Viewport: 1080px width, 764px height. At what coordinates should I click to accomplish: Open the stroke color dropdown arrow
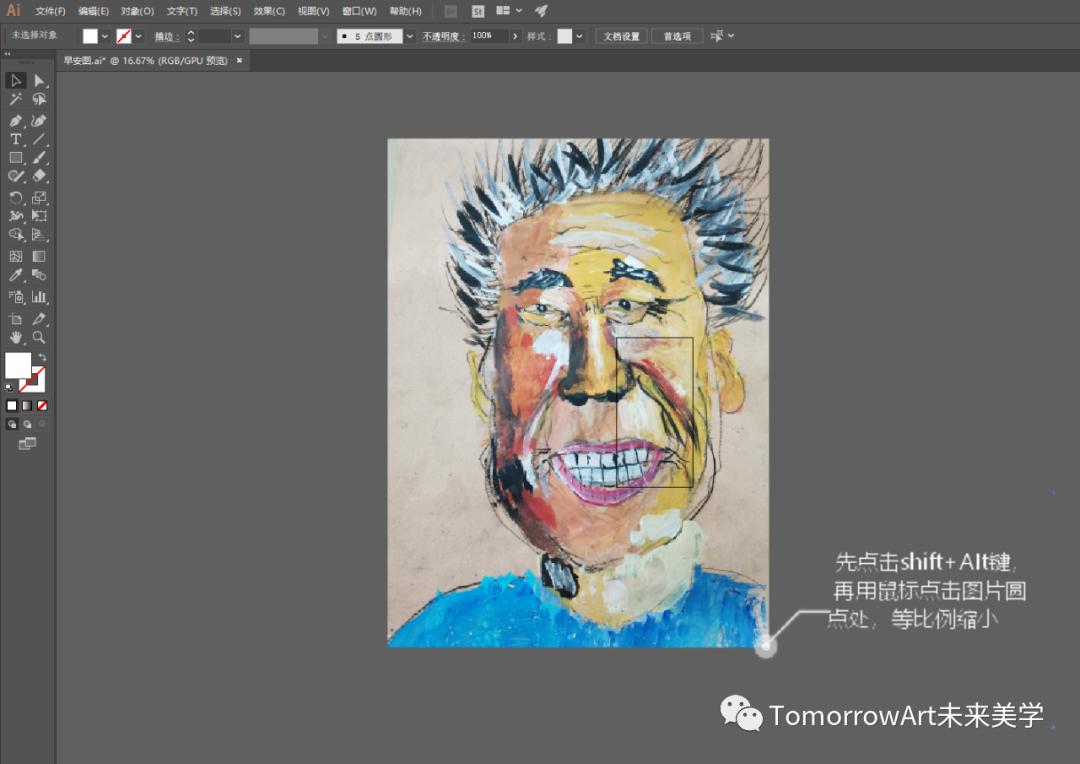pyautogui.click(x=138, y=37)
